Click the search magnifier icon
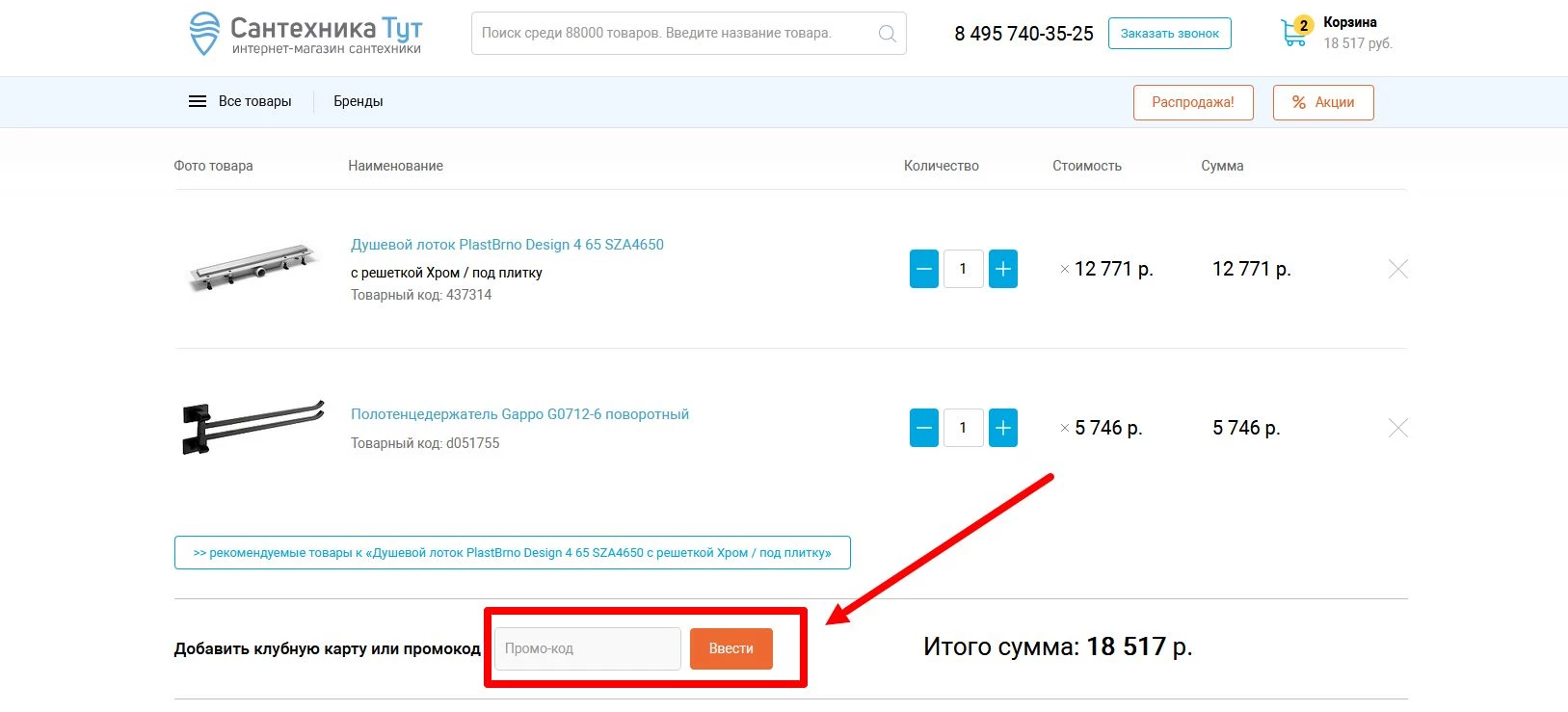 (887, 34)
